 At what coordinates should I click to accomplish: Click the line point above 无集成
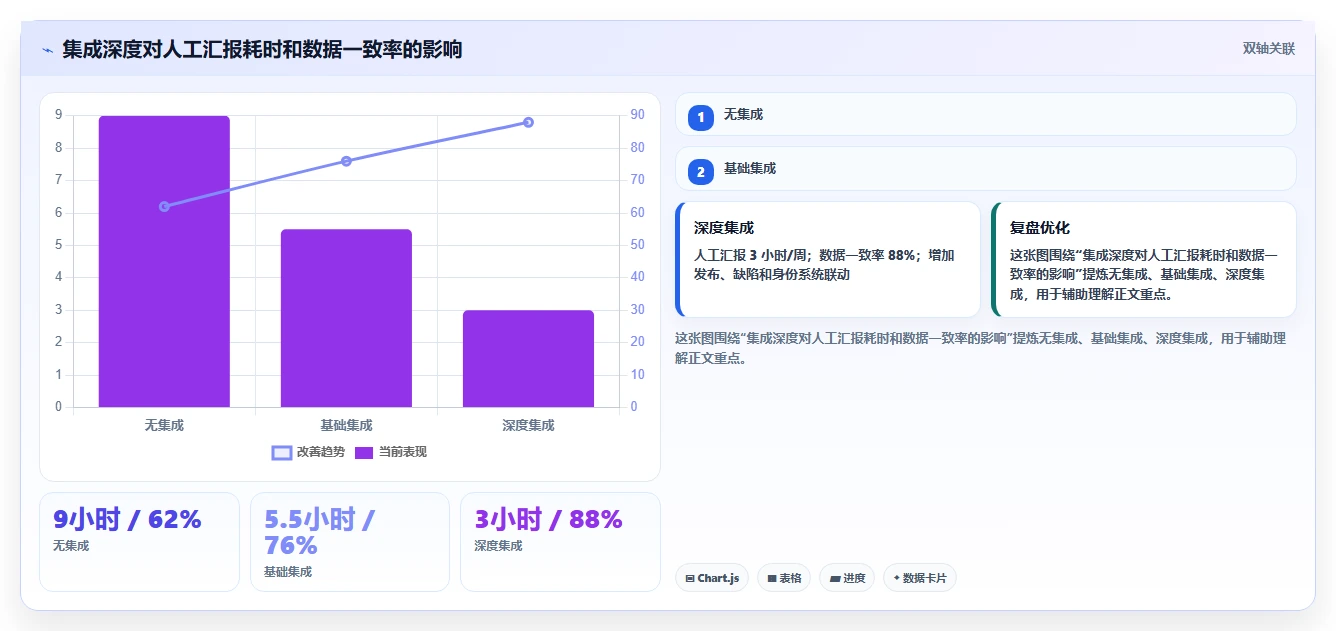coord(164,206)
